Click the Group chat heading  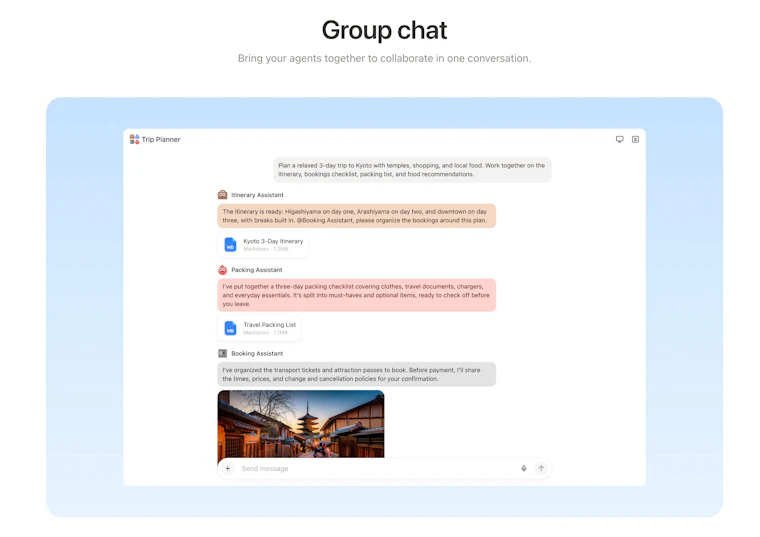pyautogui.click(x=384, y=30)
